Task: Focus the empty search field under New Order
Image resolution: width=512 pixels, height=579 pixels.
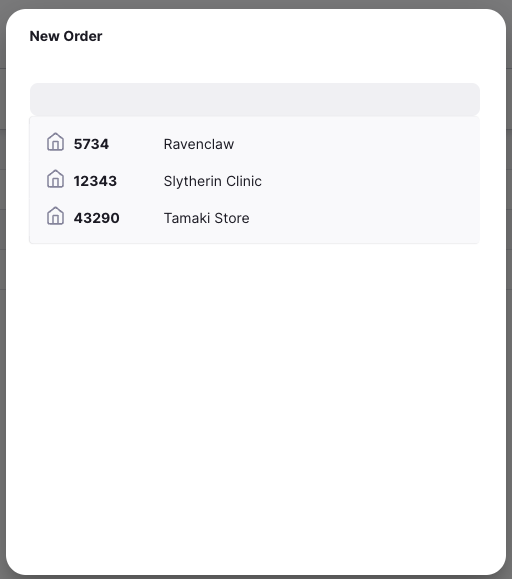Action: coord(255,100)
